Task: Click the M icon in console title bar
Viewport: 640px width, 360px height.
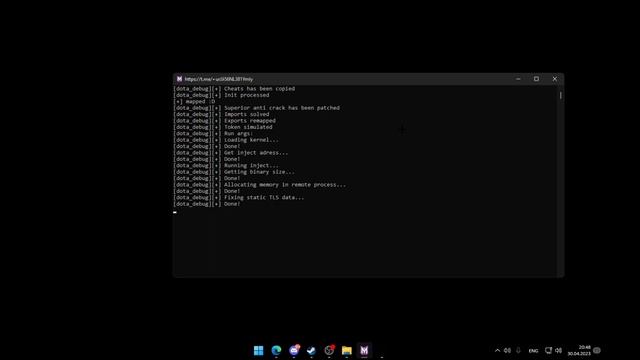Action: (179, 79)
